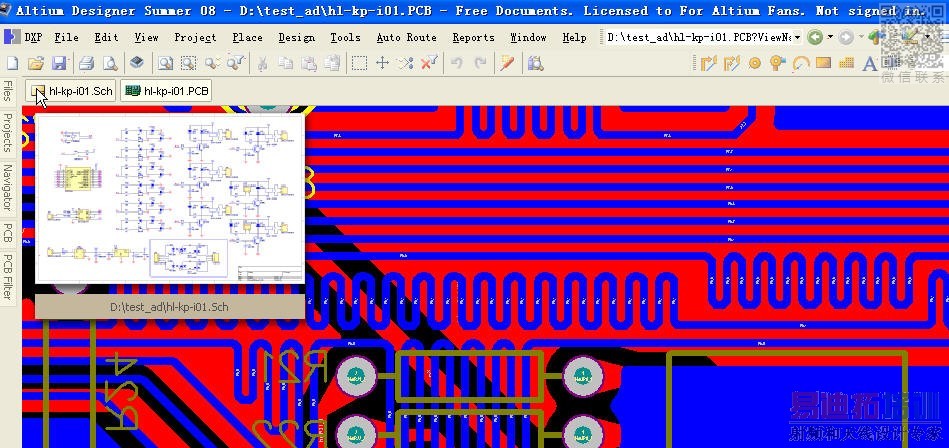This screenshot has height=448, width=949.
Task: Click the schematic preview thumbnail
Action: coord(169,198)
